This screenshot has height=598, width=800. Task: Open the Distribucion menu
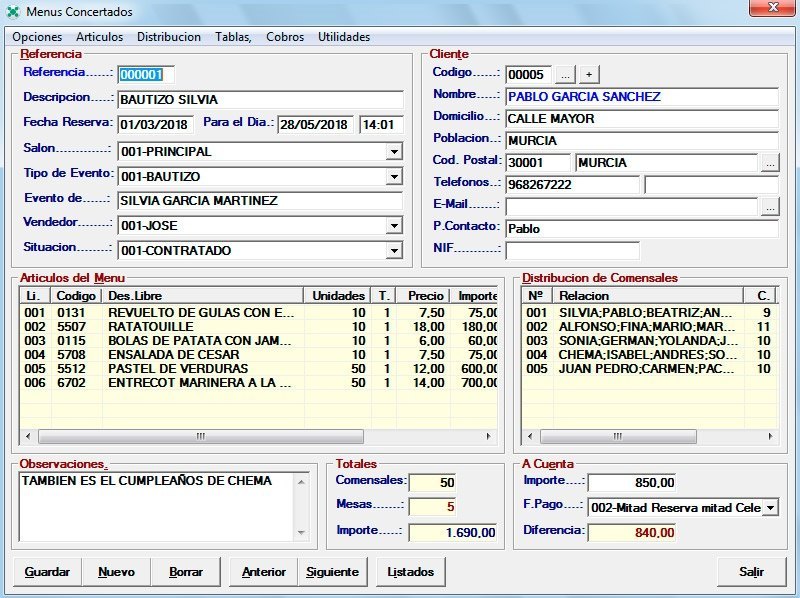169,37
